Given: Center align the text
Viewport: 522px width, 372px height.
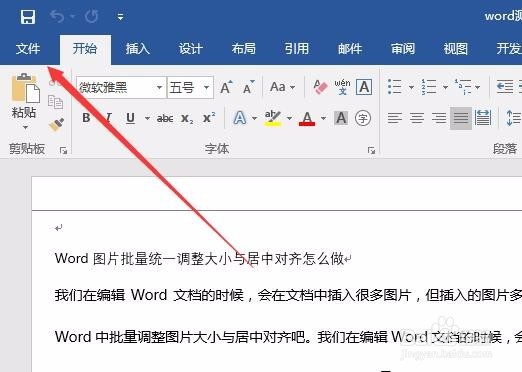Looking at the screenshot, I should 417,118.
